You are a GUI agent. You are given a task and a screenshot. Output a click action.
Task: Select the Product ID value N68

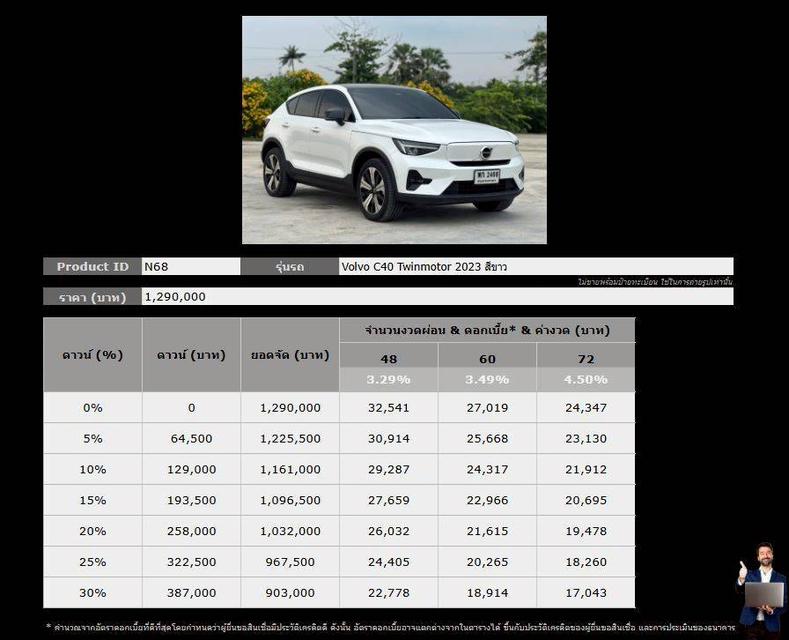pyautogui.click(x=191, y=266)
